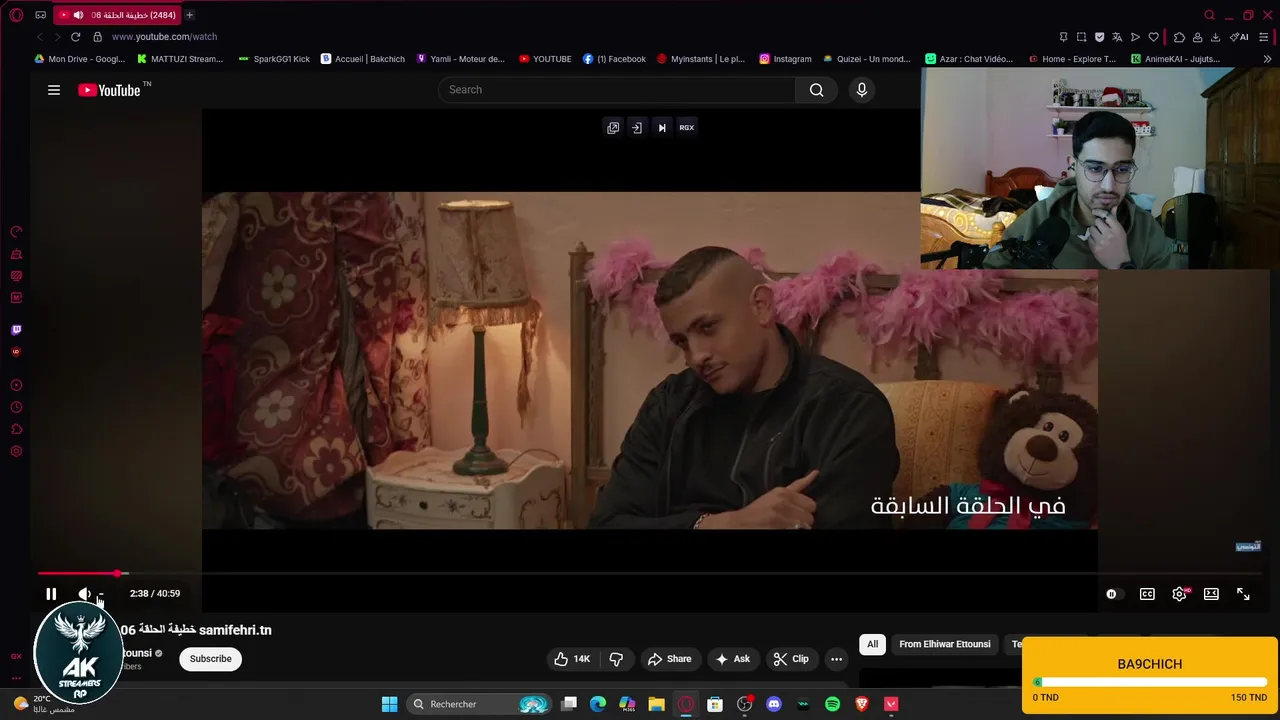The image size is (1280, 720).
Task: Click the pin icon in address bar
Action: 1063,37
